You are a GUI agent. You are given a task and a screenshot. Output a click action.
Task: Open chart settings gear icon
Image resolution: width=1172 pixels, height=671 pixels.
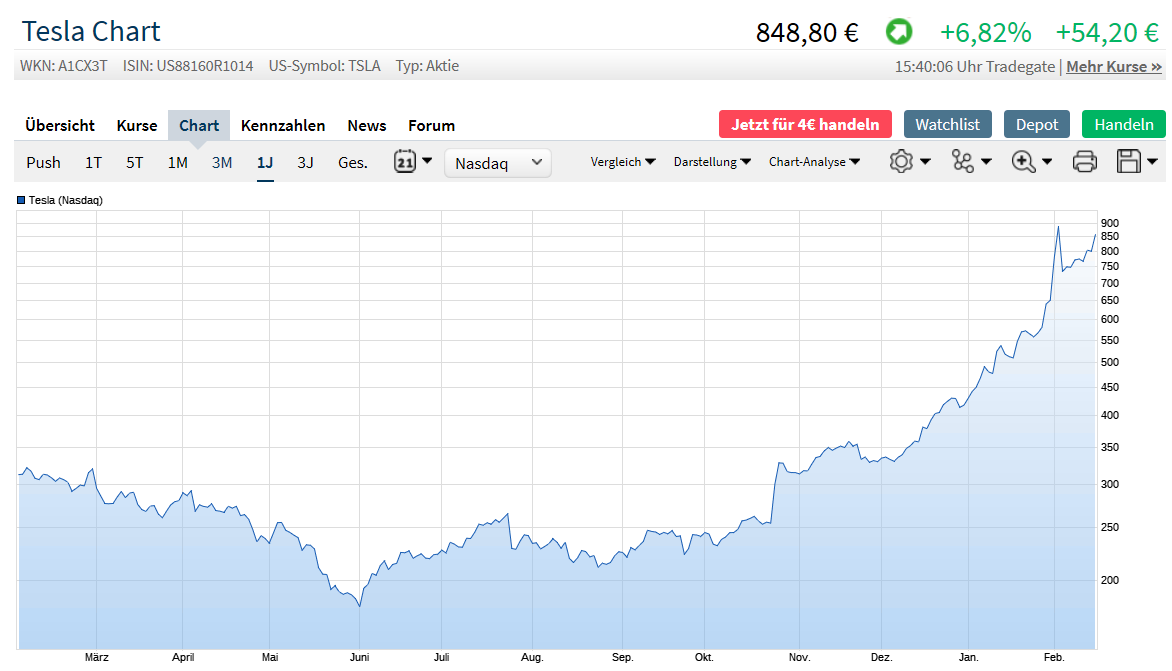[x=901, y=161]
